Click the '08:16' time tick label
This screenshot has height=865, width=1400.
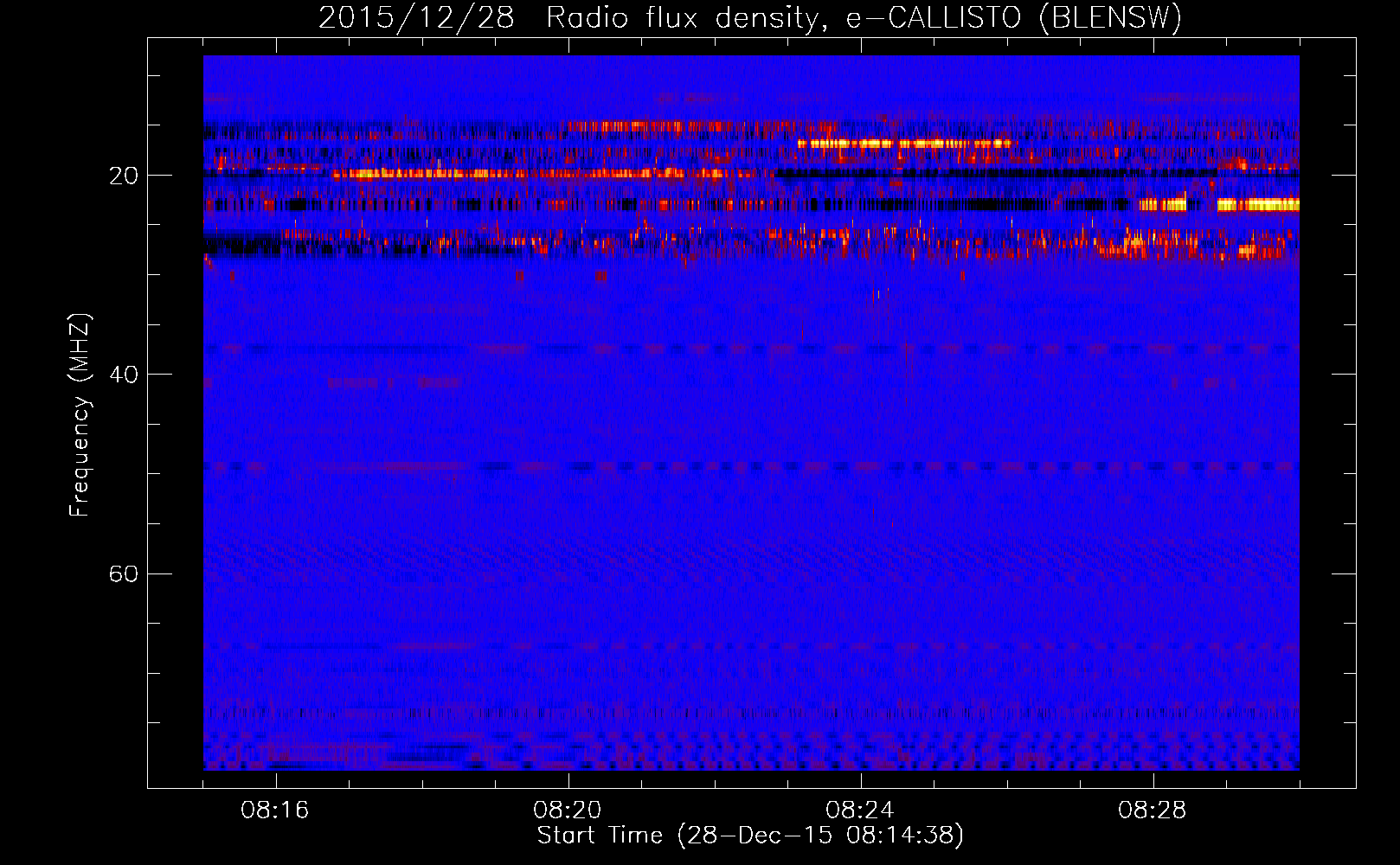275,811
